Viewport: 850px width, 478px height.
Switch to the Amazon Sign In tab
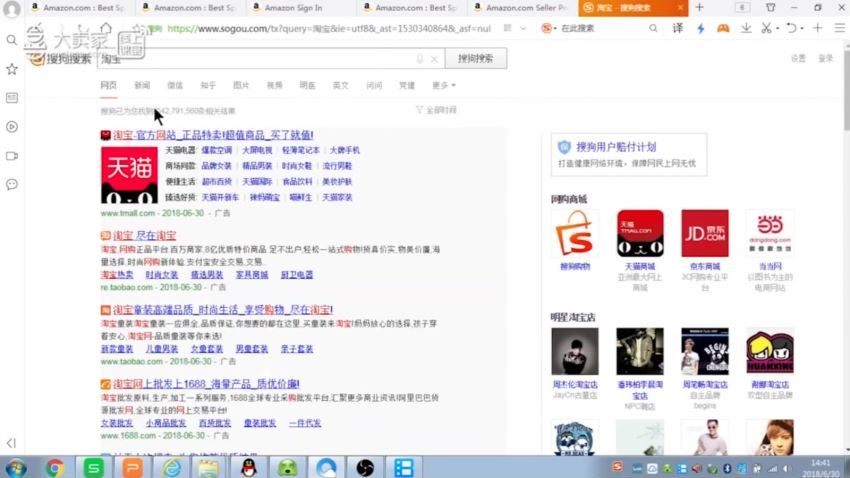coord(293,8)
